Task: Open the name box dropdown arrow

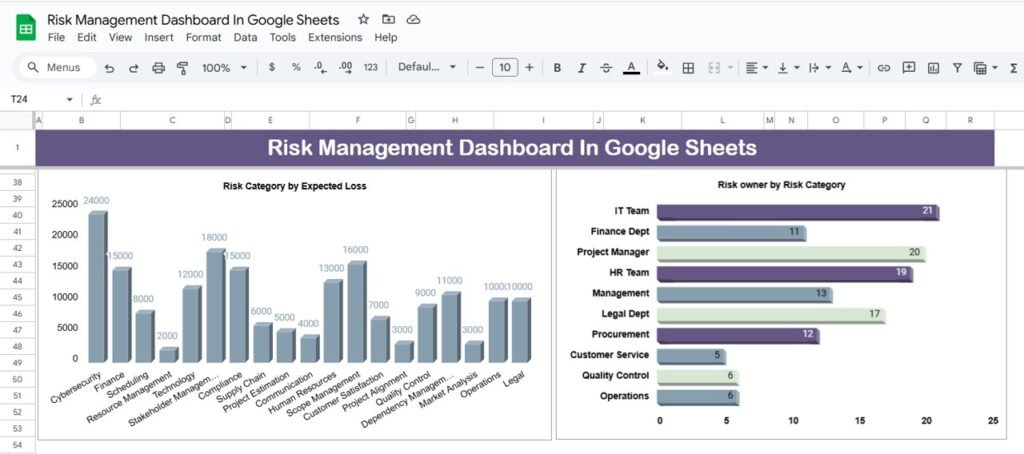Action: 70,99
